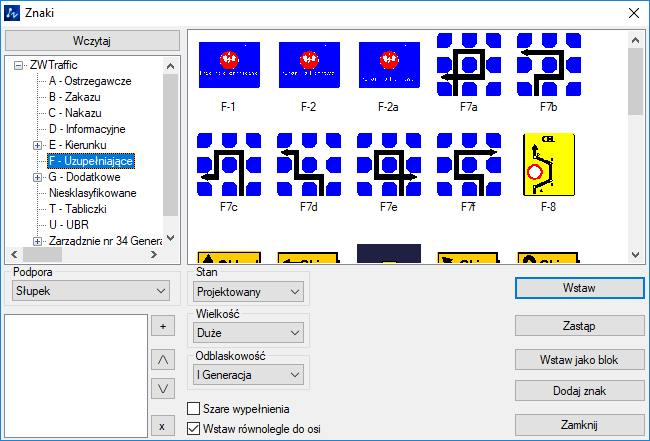Screen dimensions: 650x441
Task: Uncheck Wstaw równolegle do osi
Action: [195, 428]
